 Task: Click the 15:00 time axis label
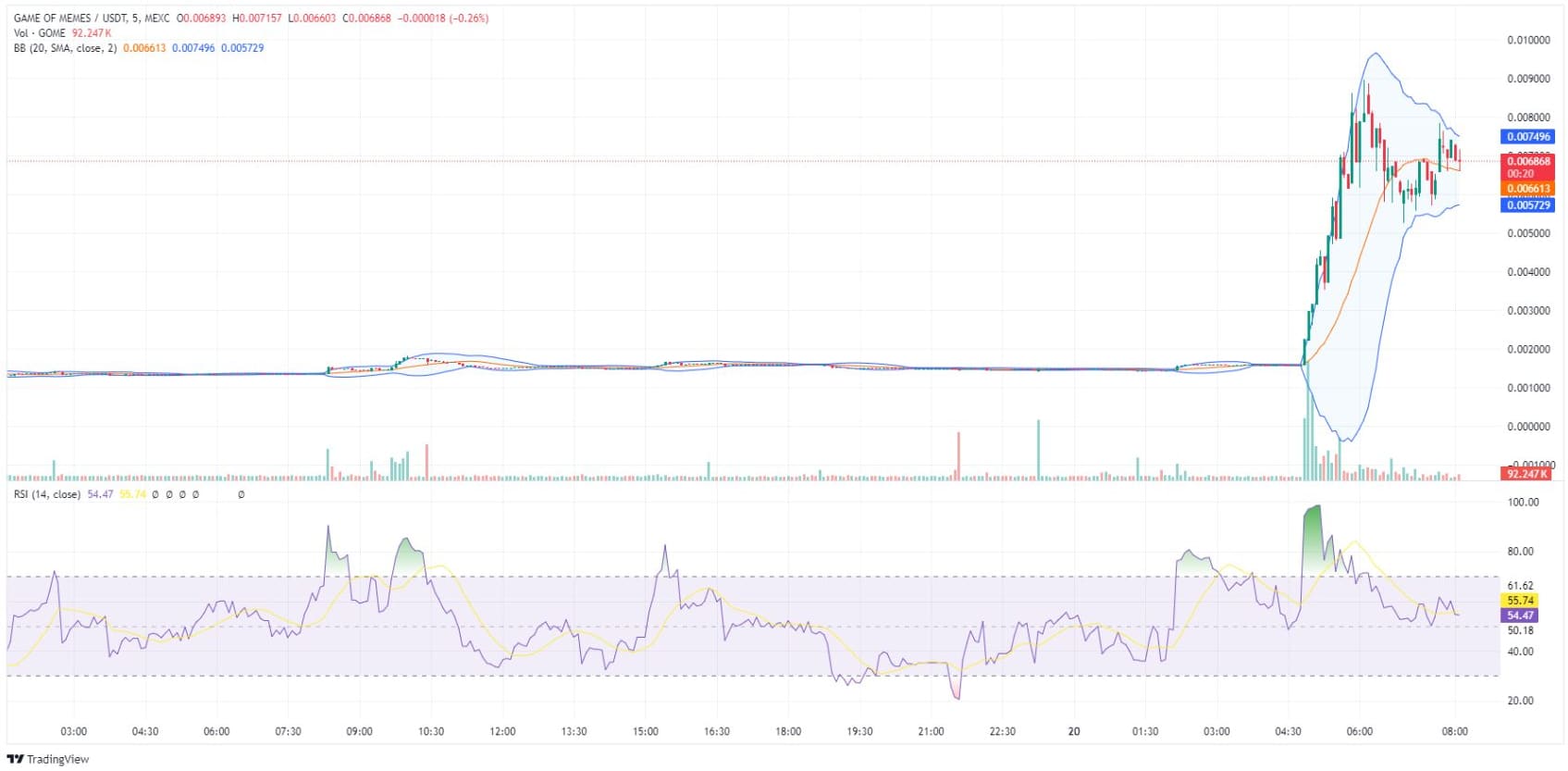(x=645, y=732)
